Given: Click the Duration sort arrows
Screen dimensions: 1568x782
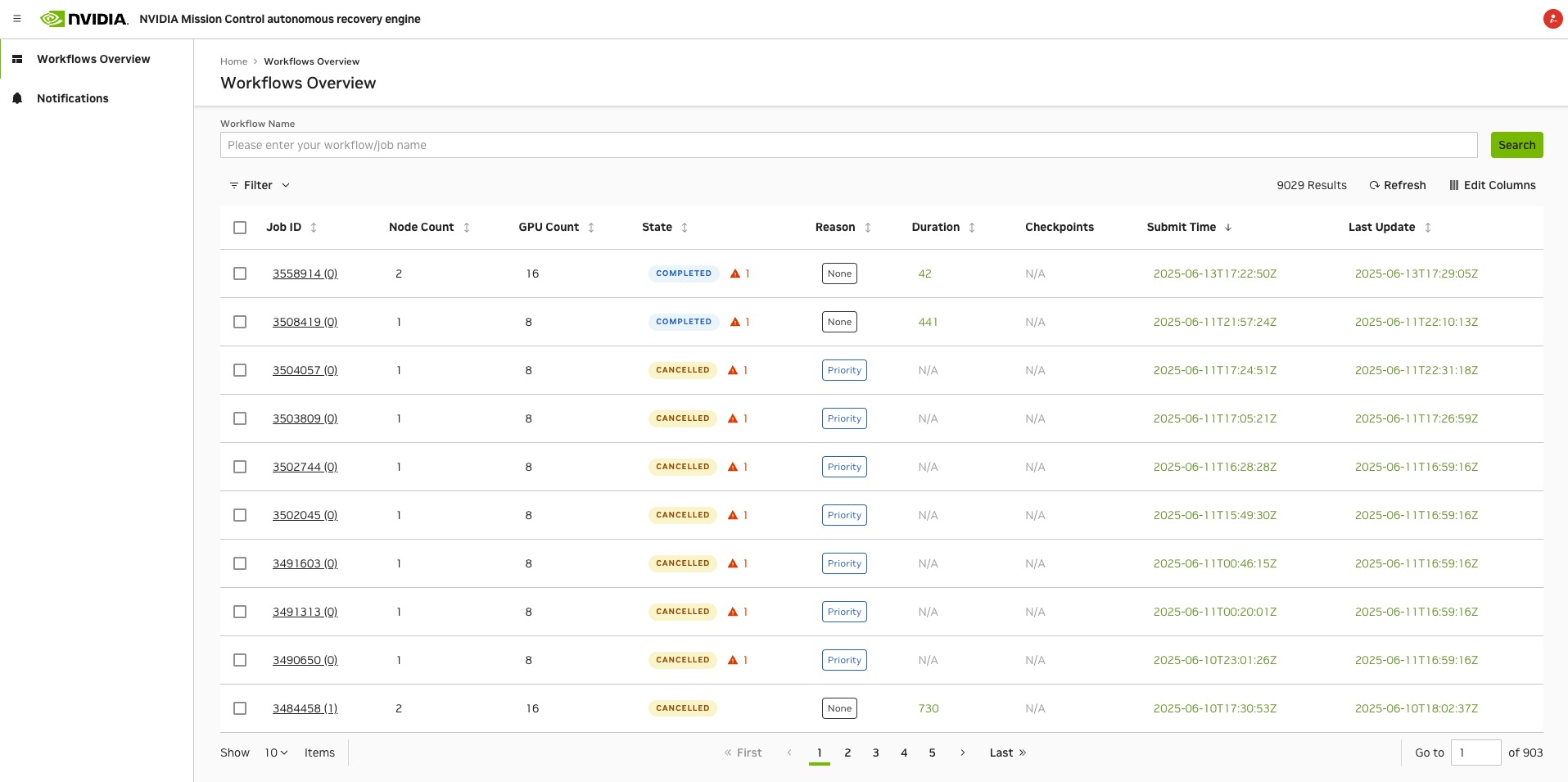Looking at the screenshot, I should pyautogui.click(x=972, y=228).
